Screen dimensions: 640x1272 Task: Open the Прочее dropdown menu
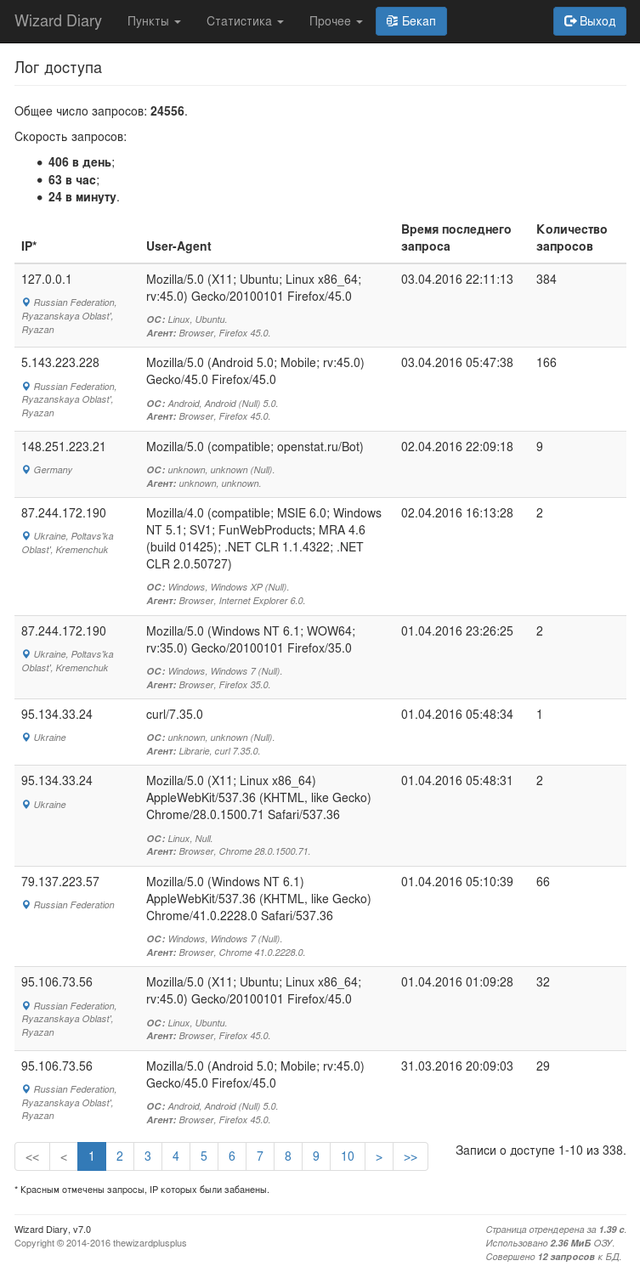[x=336, y=21]
